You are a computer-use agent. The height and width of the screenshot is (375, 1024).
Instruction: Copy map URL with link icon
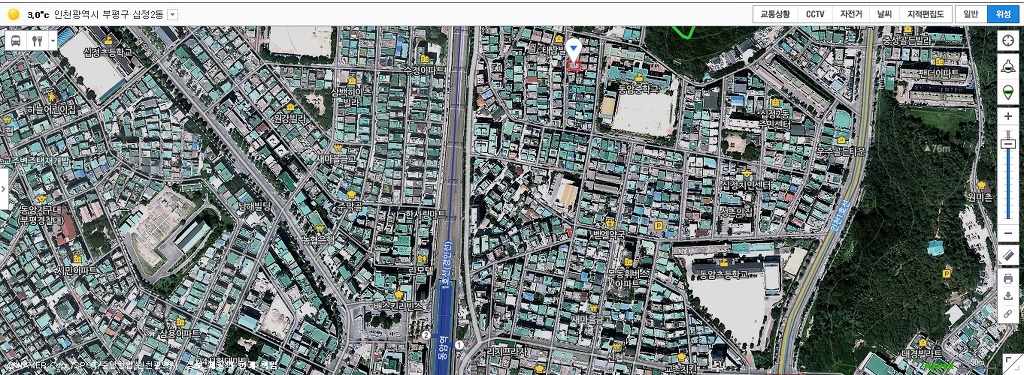point(1008,314)
